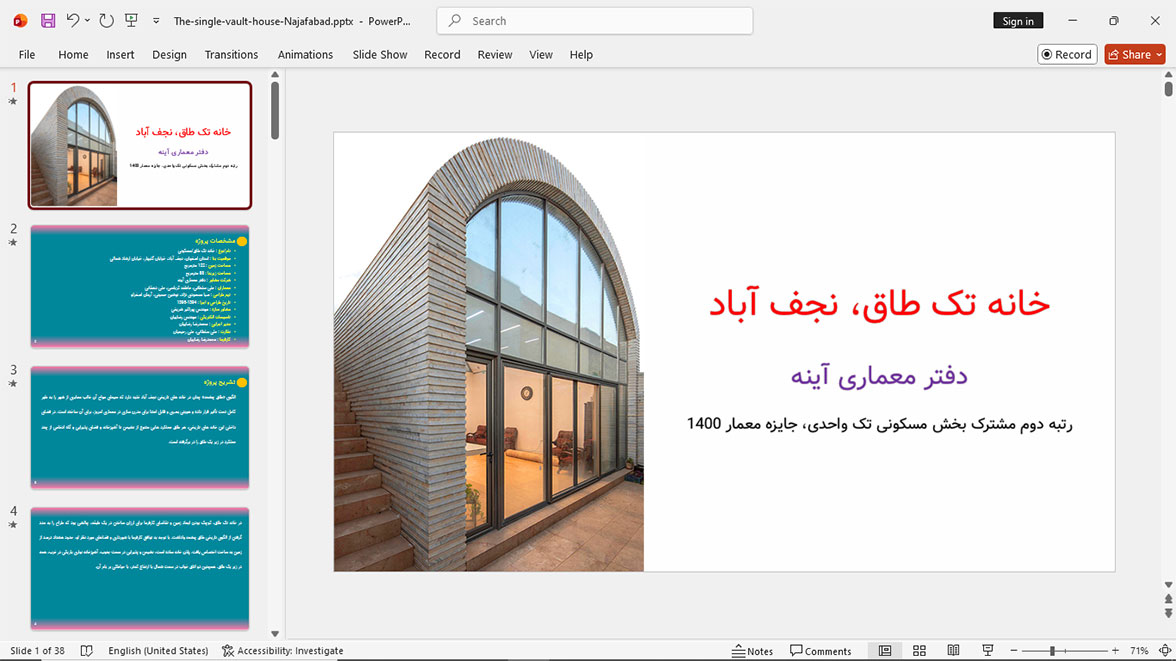Select slide 4 thumbnail
Image resolution: width=1176 pixels, height=661 pixels.
[x=140, y=568]
